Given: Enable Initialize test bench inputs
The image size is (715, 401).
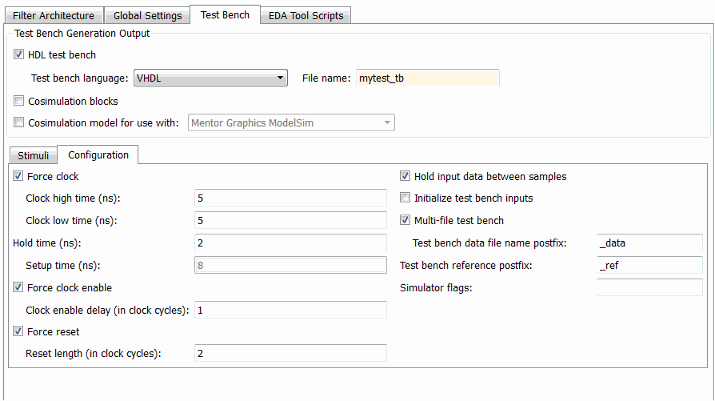Looking at the screenshot, I should 405,198.
